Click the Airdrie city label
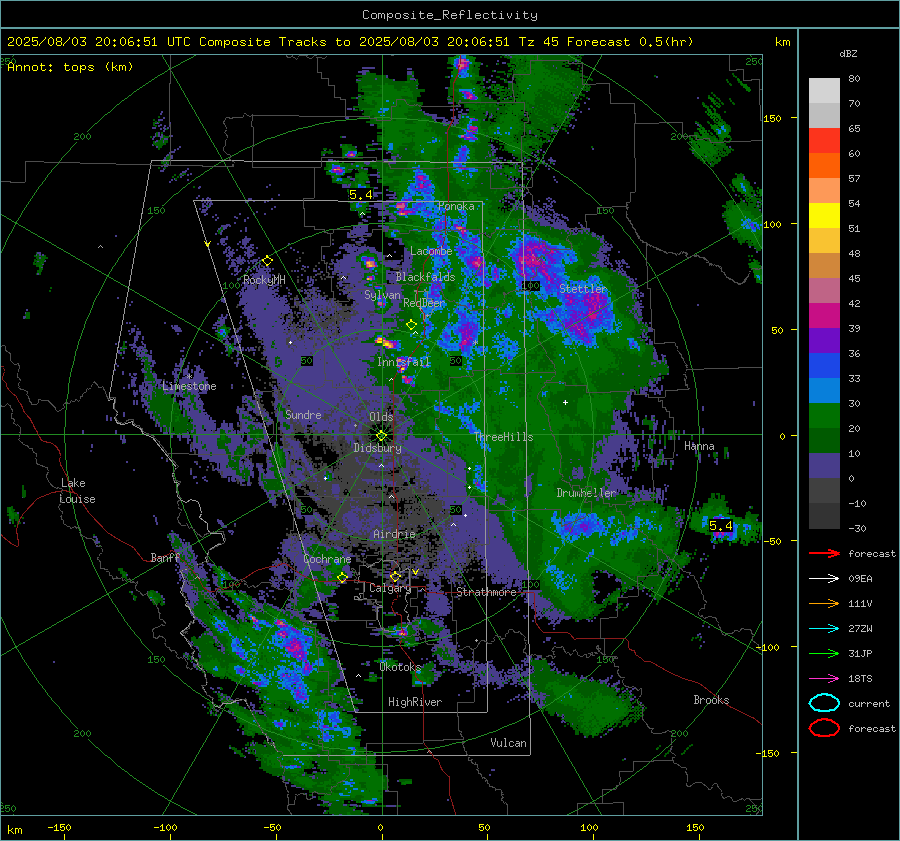This screenshot has width=900, height=841. [x=394, y=534]
